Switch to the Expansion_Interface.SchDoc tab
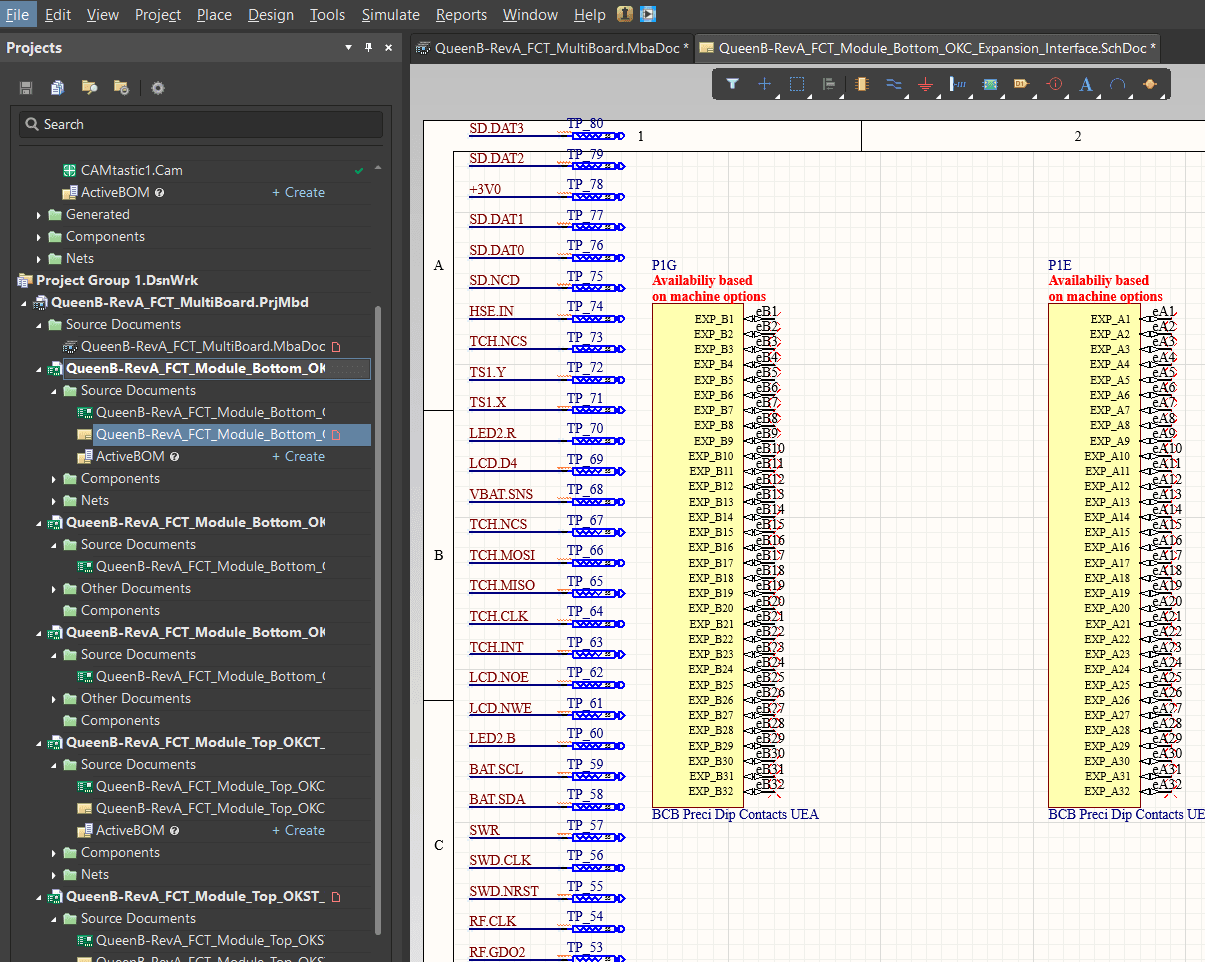 [927, 47]
